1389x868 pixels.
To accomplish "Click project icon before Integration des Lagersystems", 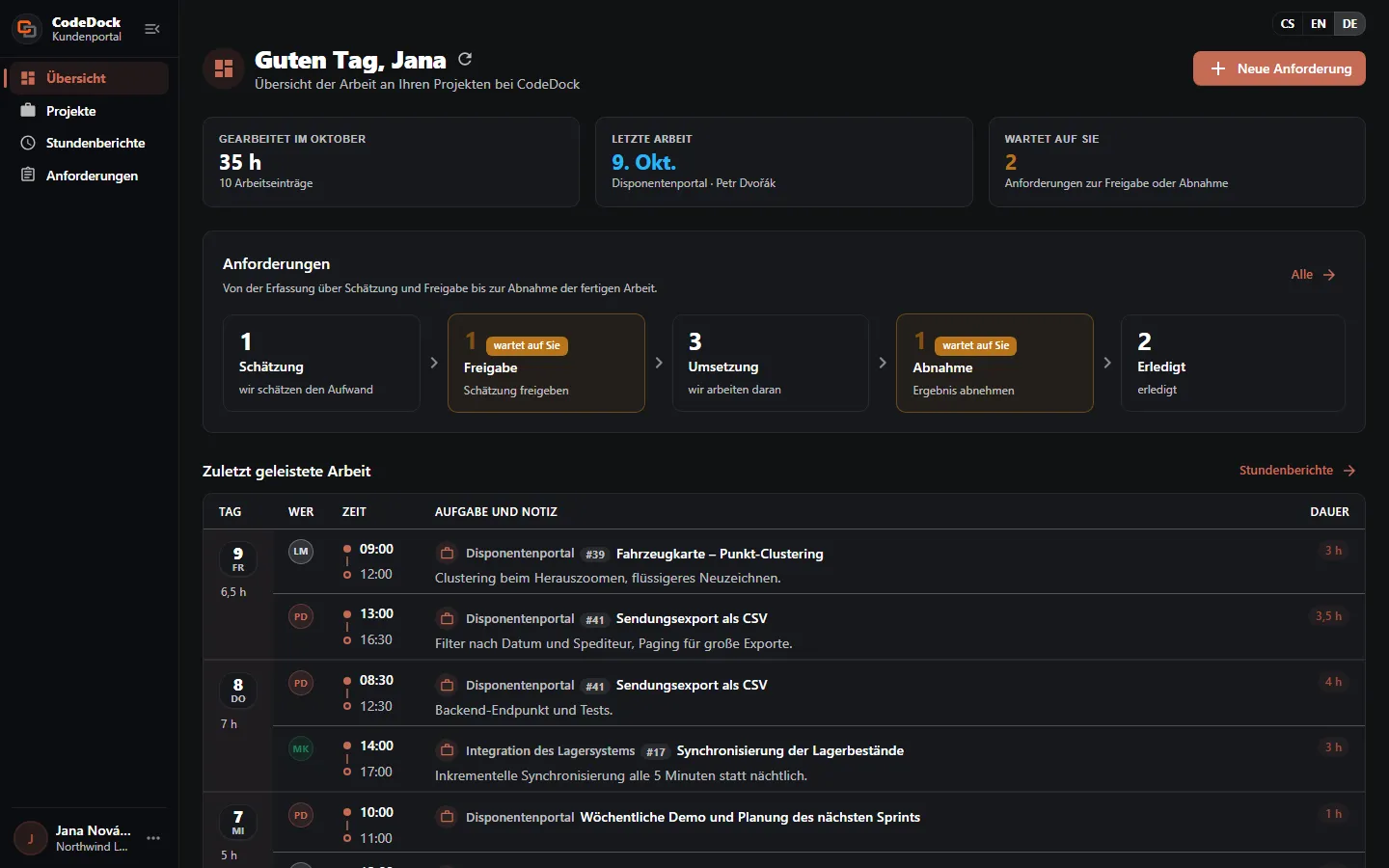I will (447, 750).
